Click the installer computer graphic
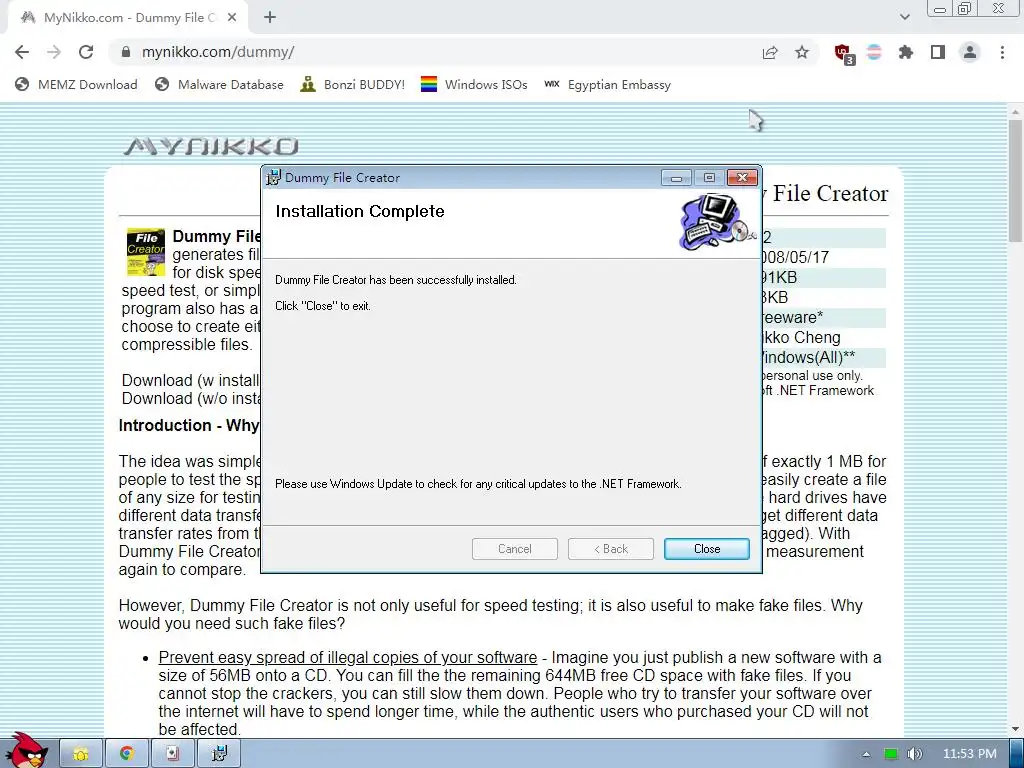This screenshot has height=768, width=1024. 716,222
